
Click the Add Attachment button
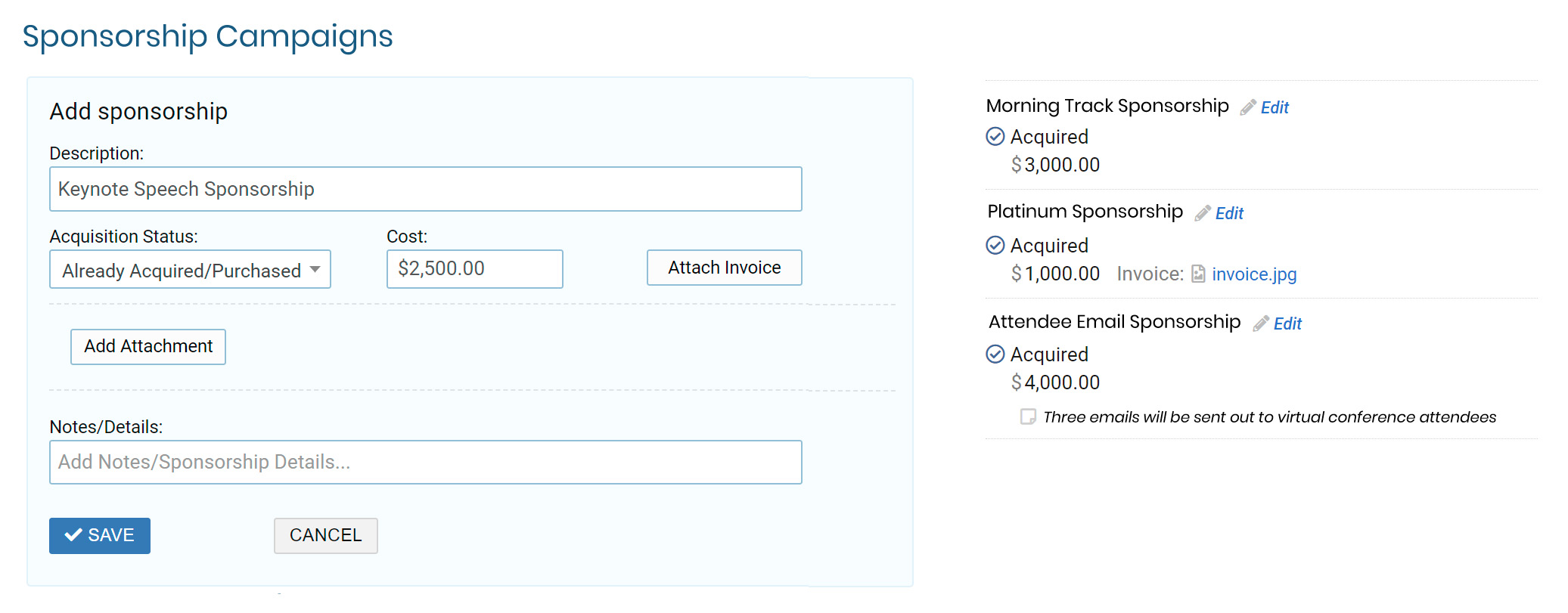pos(148,346)
